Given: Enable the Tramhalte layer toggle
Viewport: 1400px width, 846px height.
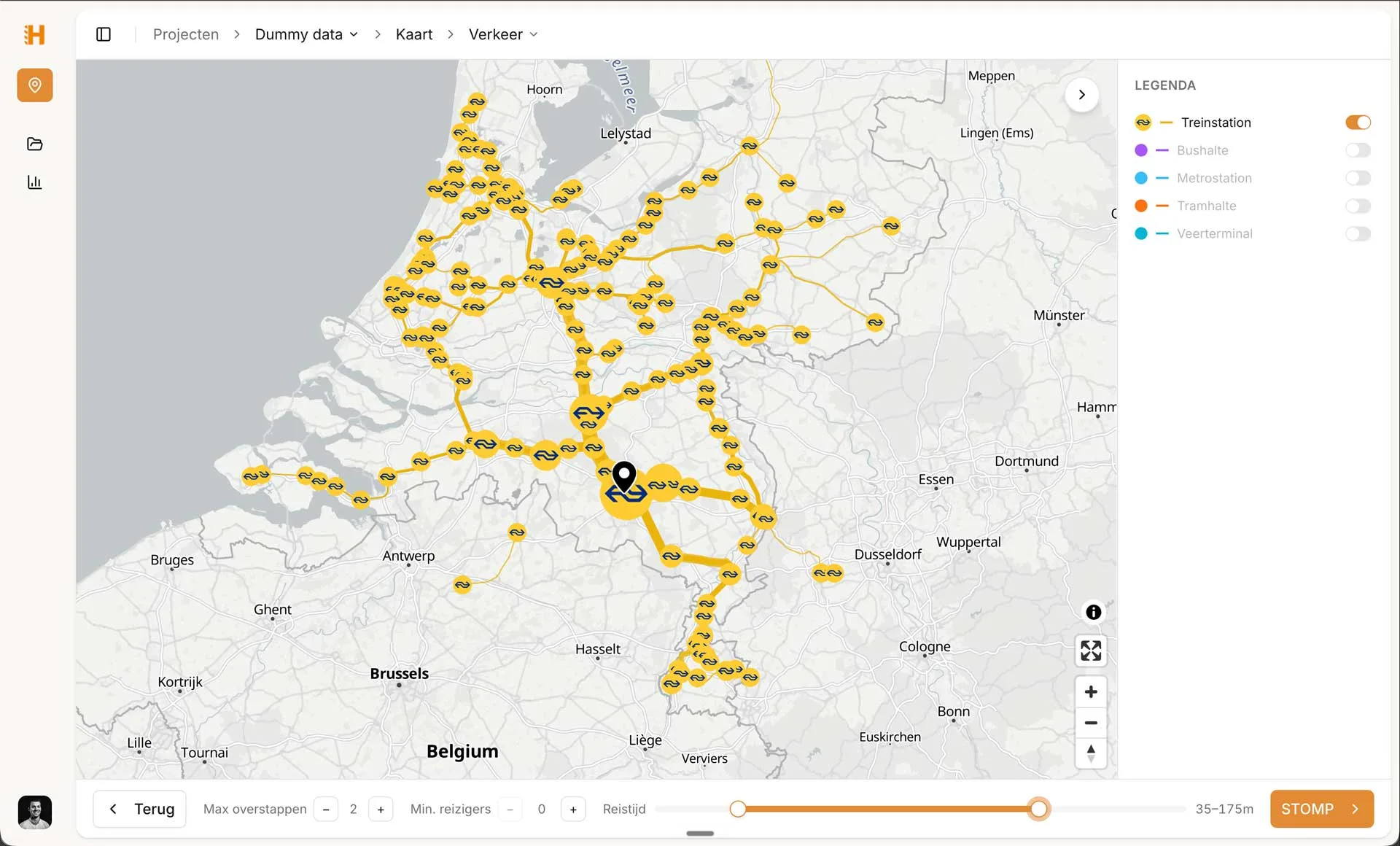Looking at the screenshot, I should (x=1358, y=206).
